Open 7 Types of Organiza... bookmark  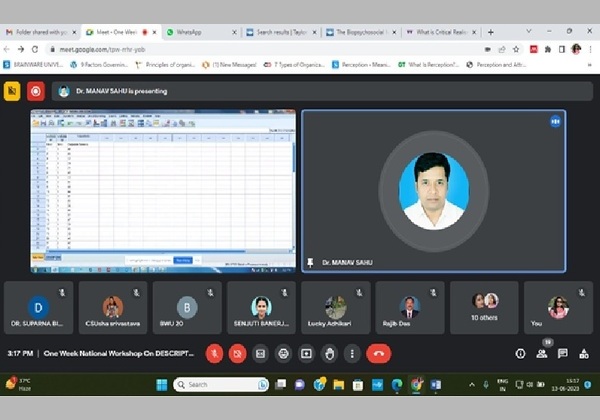pyautogui.click(x=294, y=65)
